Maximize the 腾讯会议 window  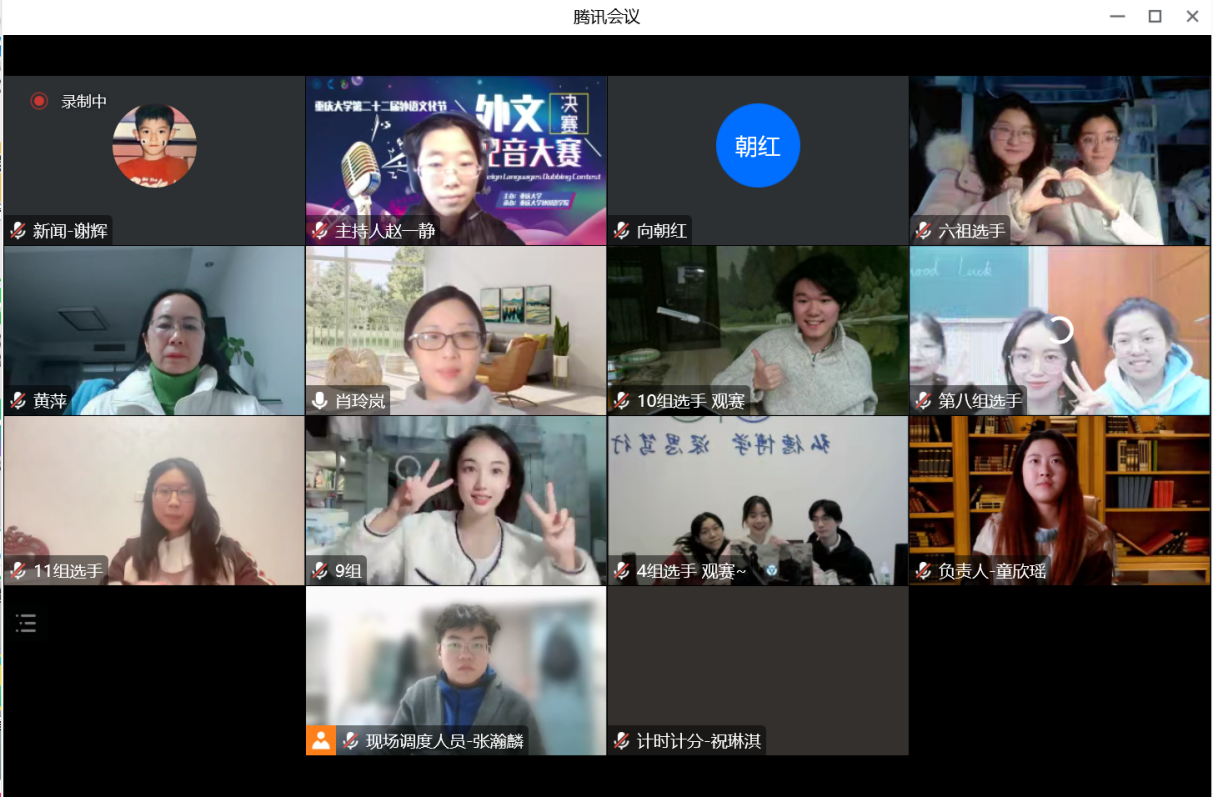tap(1155, 16)
